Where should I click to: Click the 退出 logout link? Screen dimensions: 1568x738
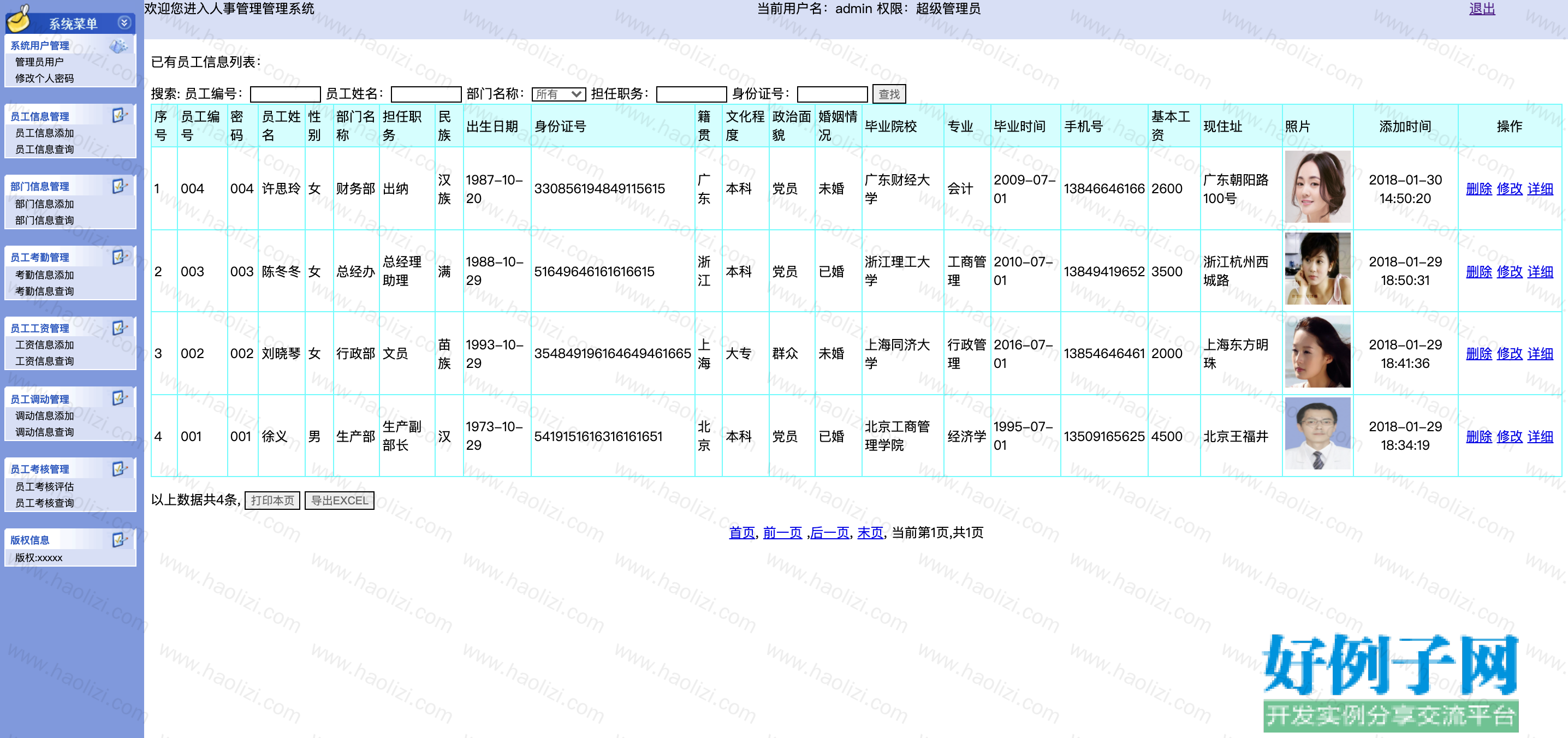coord(1482,9)
